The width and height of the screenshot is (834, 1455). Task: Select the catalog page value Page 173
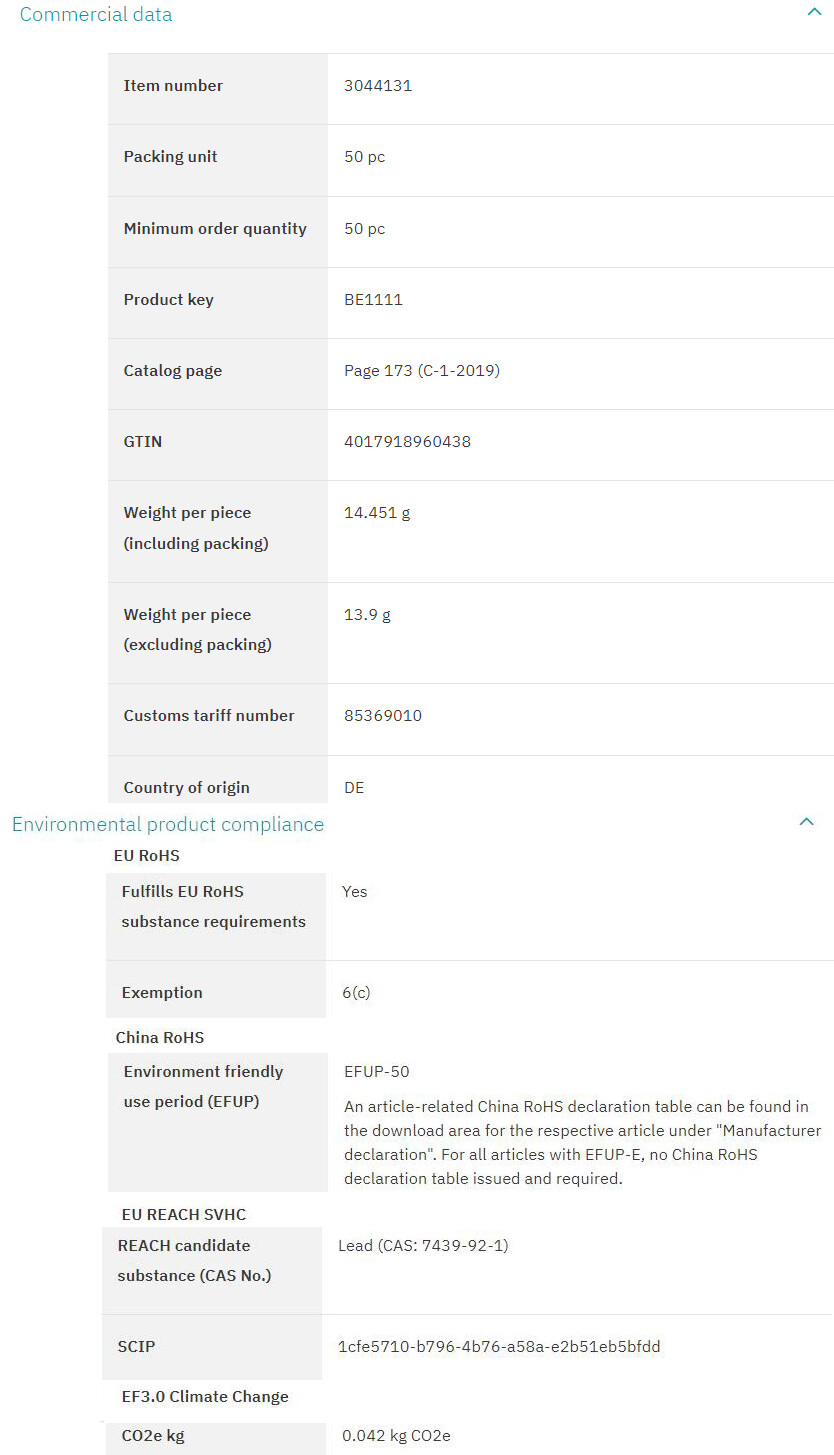(421, 371)
